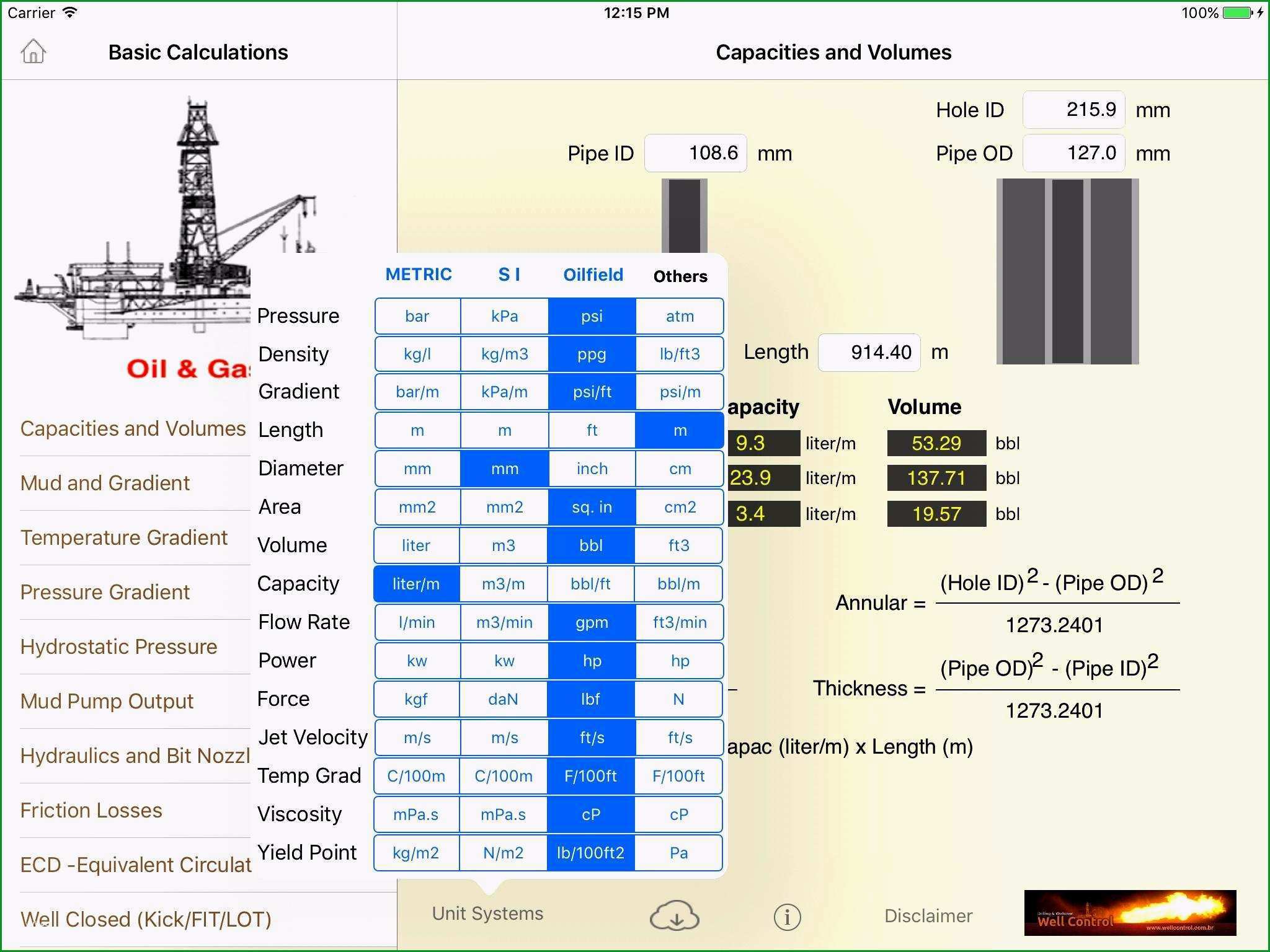The height and width of the screenshot is (952, 1270).
Task: Edit the Pipe OD value field
Action: (1073, 153)
